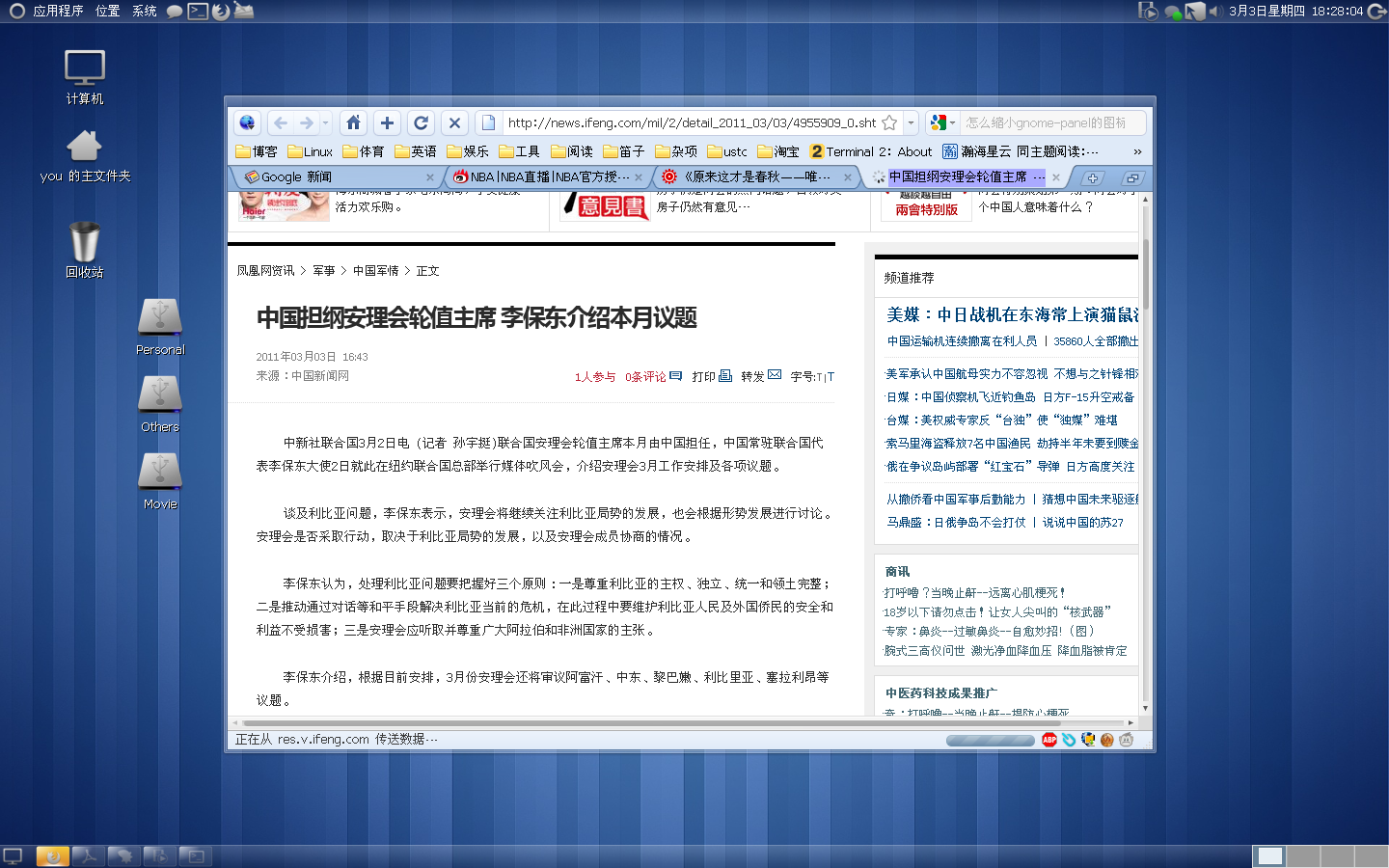1389x868 pixels.
Task: Click the Greasemonkey monkey status icon
Action: 1126,740
